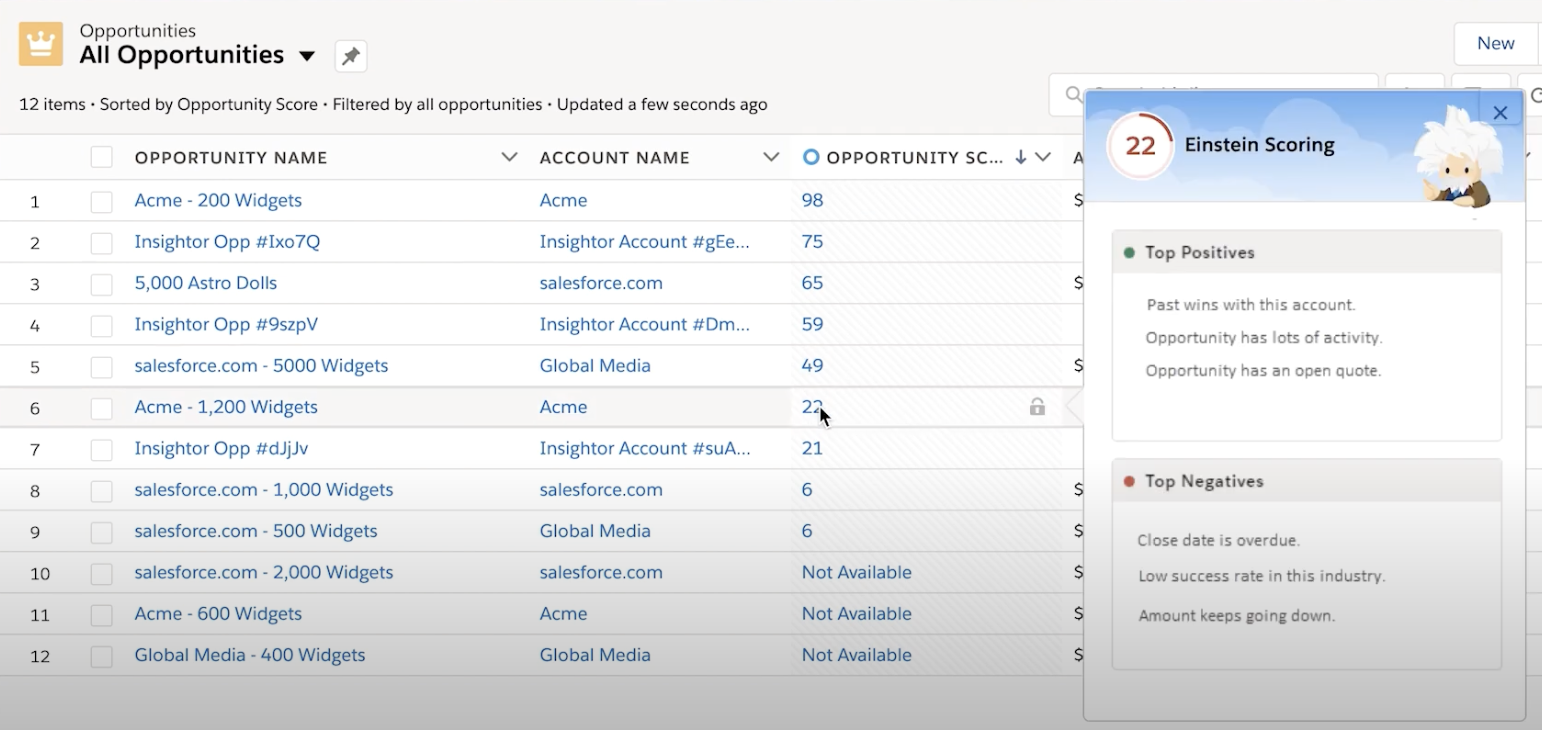The image size is (1542, 730).
Task: Pin the All Opportunities list view
Action: [x=351, y=57]
